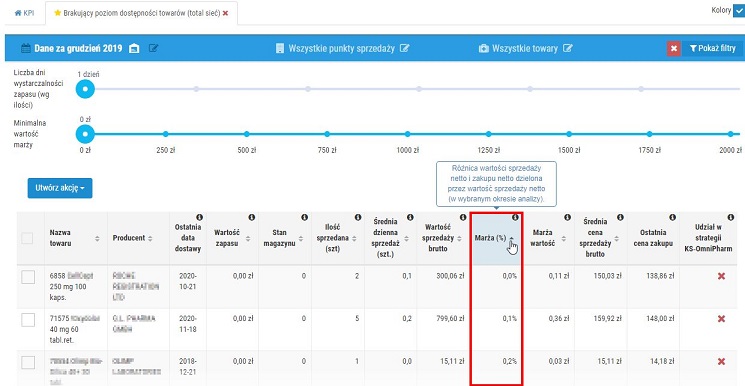745x386 pixels.
Task: Check the third row checkbox
Action: pos(28,363)
